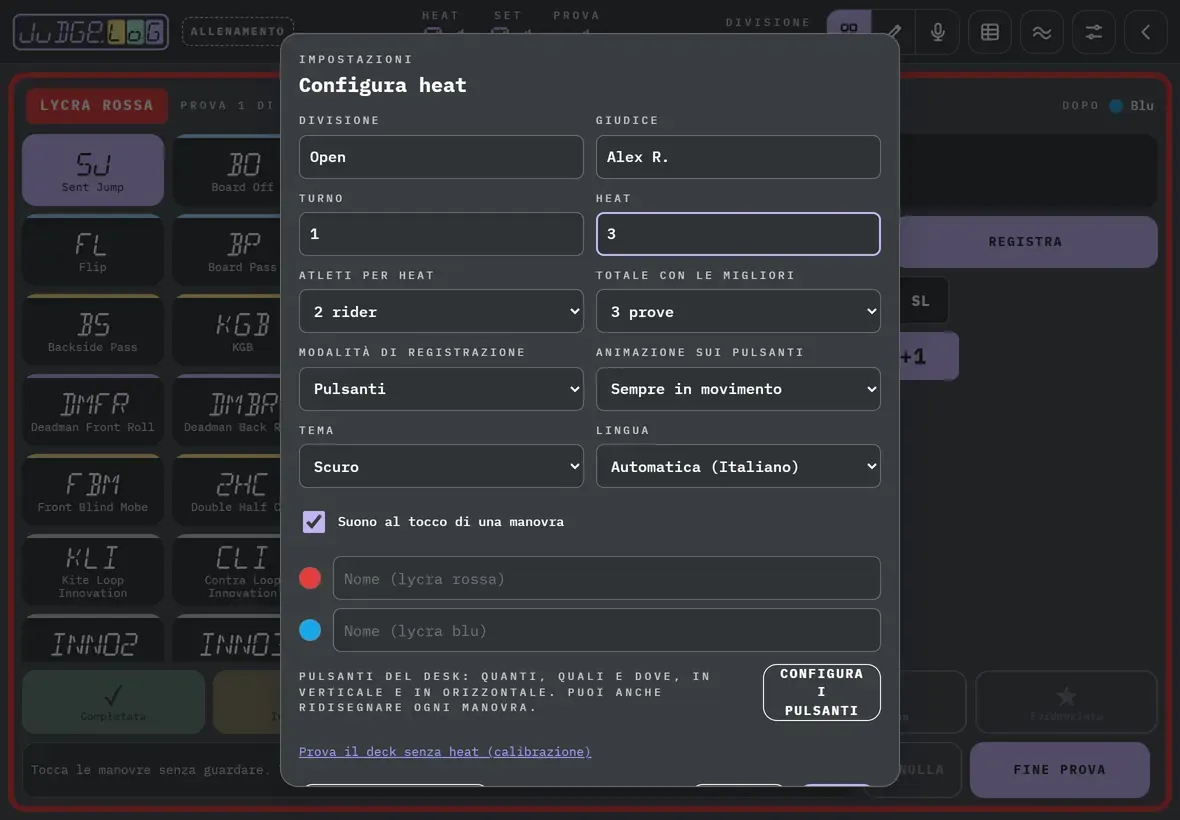Tap the FBM Front Blind Mobe button
The height and width of the screenshot is (820, 1180).
point(93,490)
